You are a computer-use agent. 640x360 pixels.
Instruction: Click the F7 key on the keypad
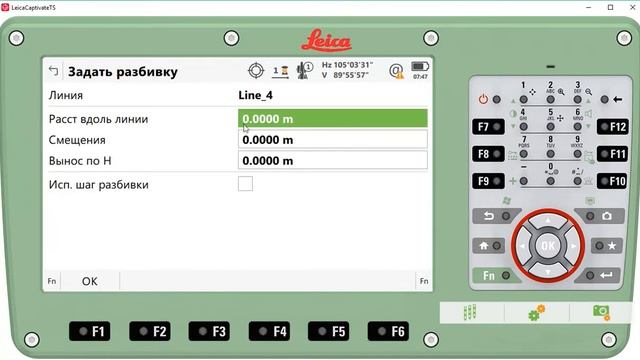[x=488, y=127]
